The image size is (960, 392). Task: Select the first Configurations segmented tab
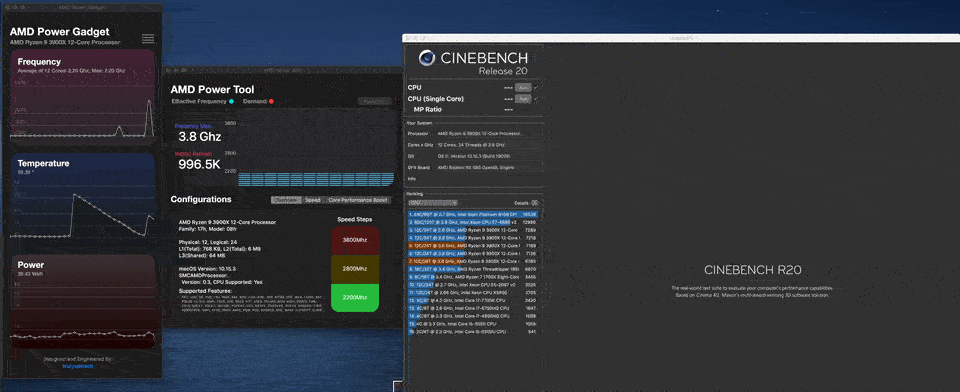click(286, 200)
